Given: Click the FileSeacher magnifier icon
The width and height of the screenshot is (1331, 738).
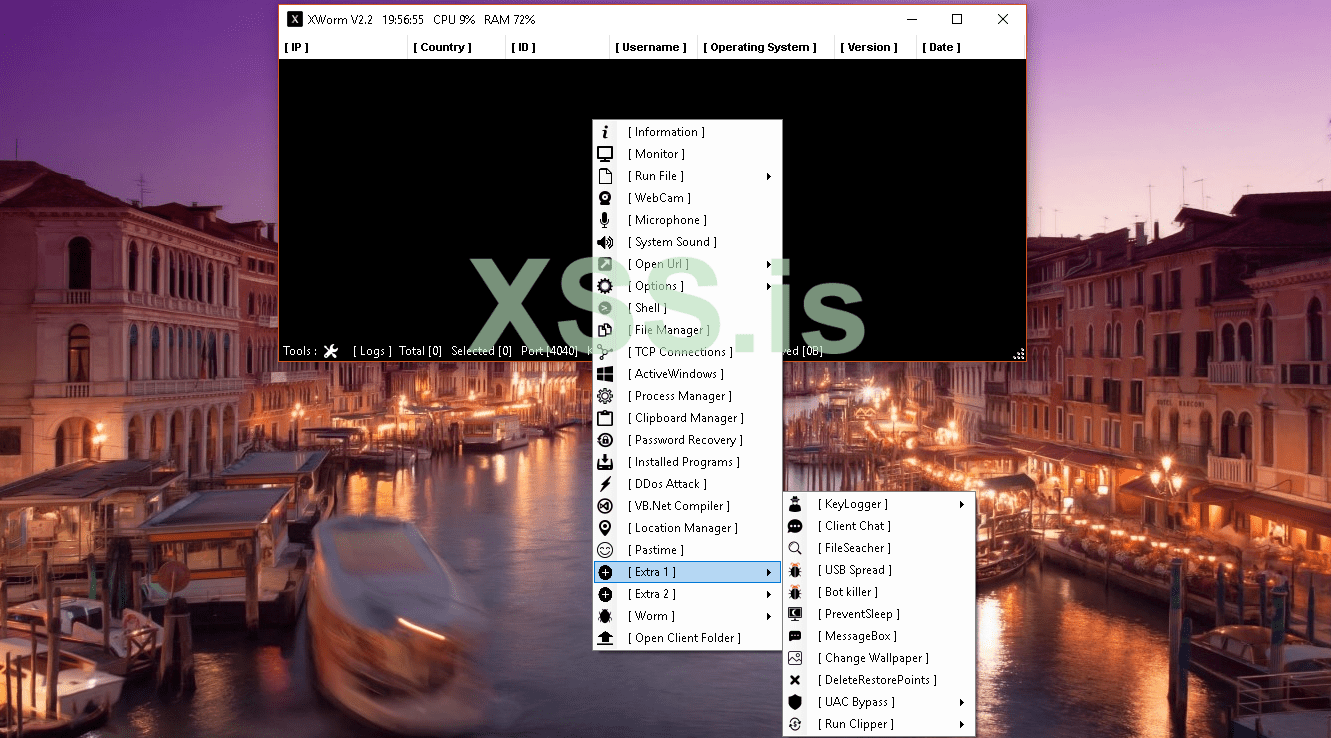Looking at the screenshot, I should point(795,548).
